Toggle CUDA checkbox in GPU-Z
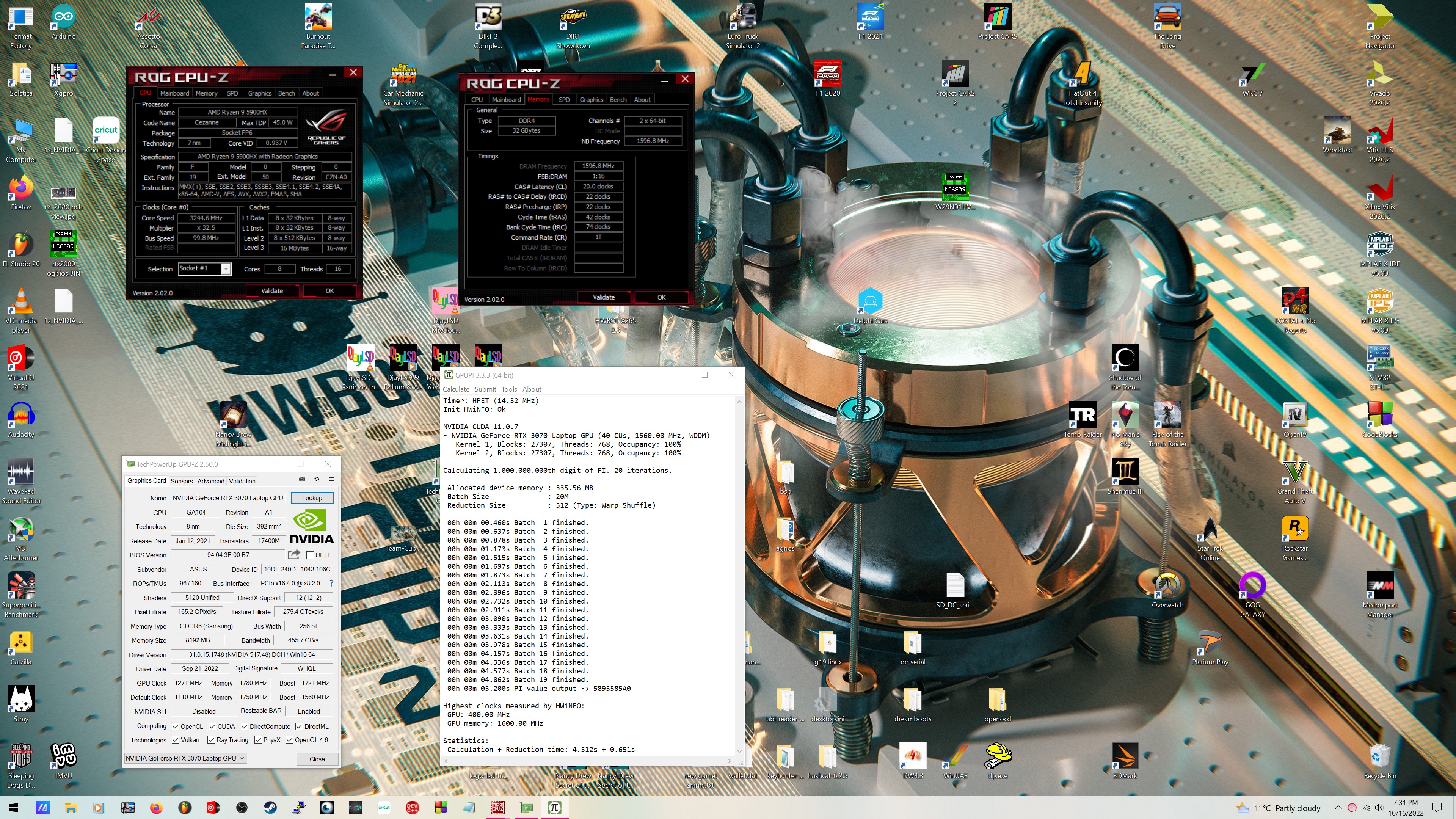The width and height of the screenshot is (1456, 819). tap(212, 726)
